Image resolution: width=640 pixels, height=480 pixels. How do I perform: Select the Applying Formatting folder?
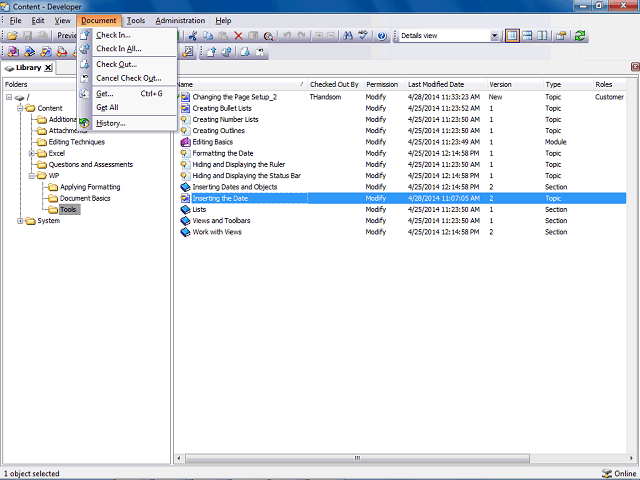(x=90, y=187)
